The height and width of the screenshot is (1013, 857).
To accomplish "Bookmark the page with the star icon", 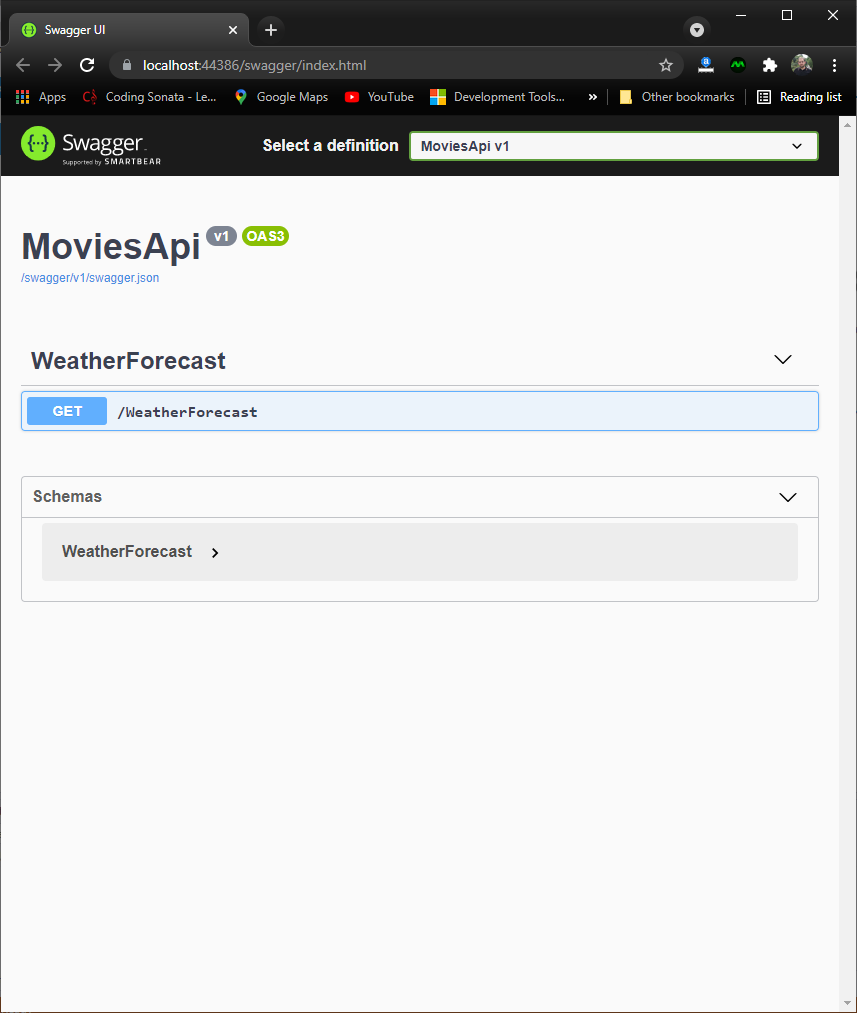I will [x=666, y=63].
